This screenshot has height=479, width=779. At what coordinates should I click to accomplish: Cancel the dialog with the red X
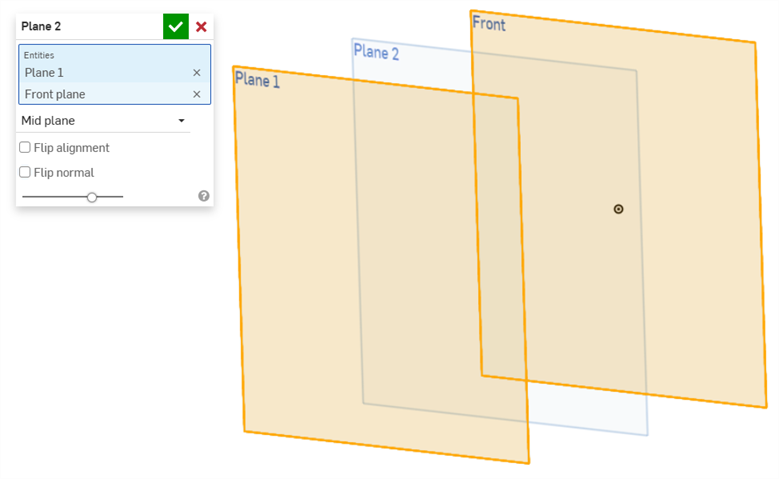point(201,27)
